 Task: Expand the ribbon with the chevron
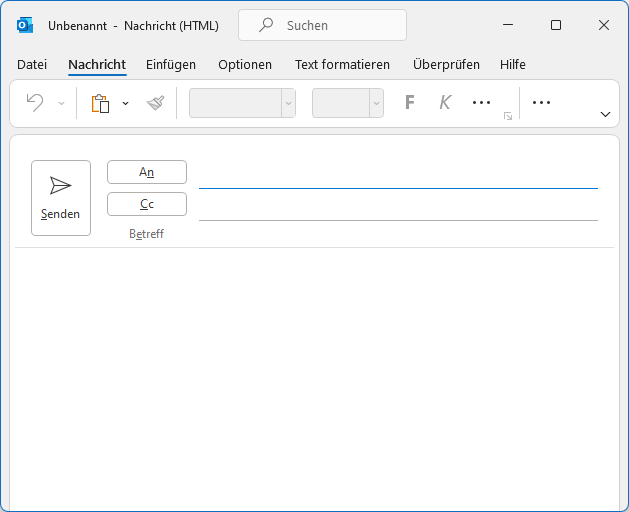point(605,115)
